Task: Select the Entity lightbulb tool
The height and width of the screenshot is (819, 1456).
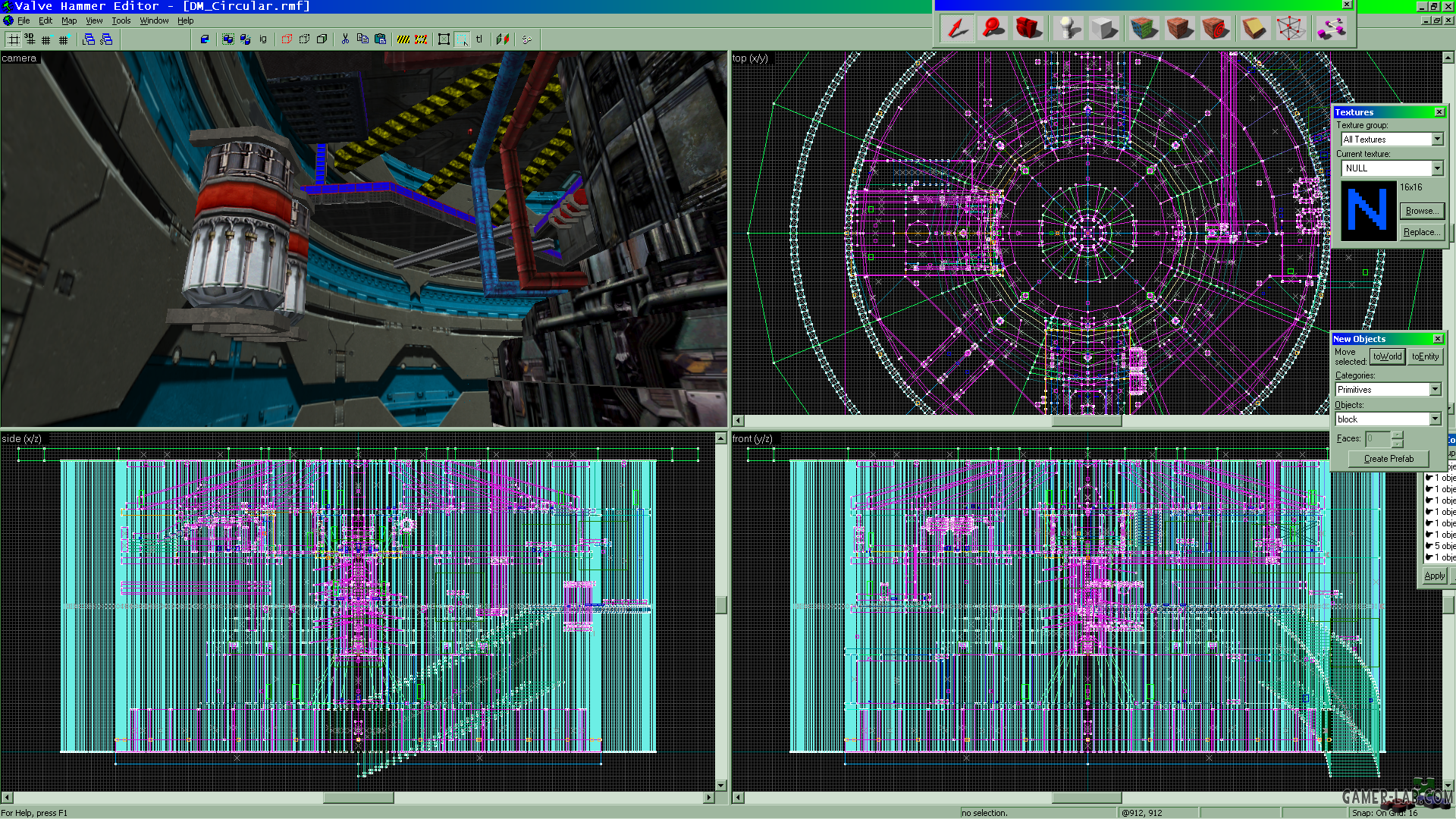Action: pyautogui.click(x=1068, y=29)
